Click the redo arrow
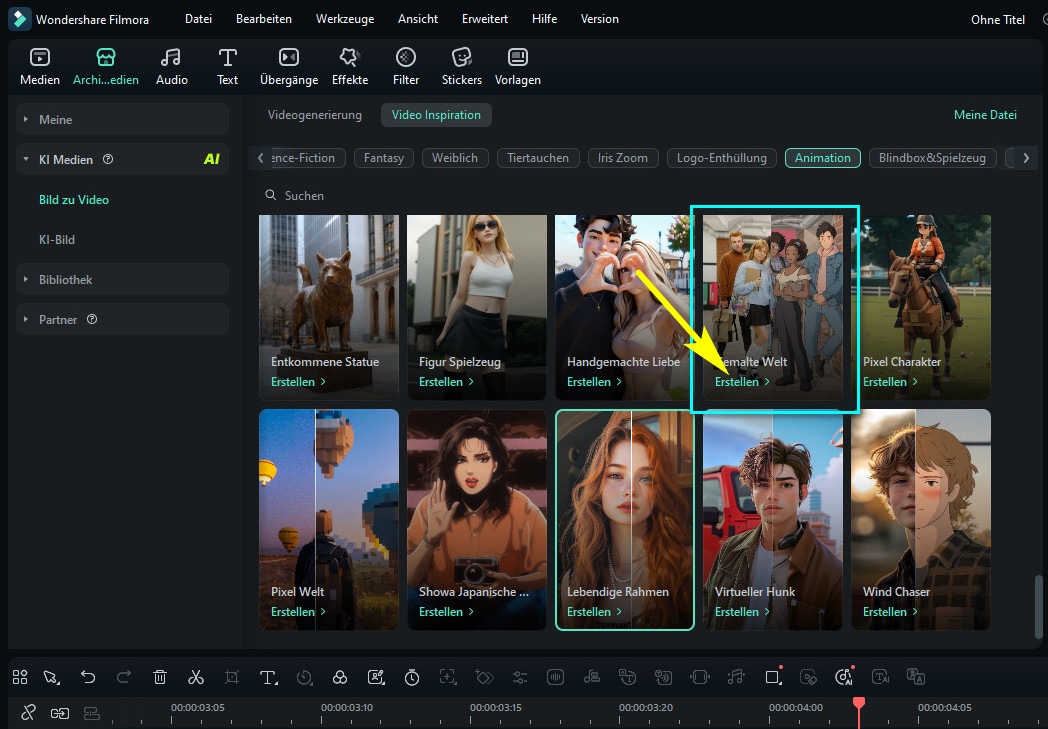 (124, 677)
